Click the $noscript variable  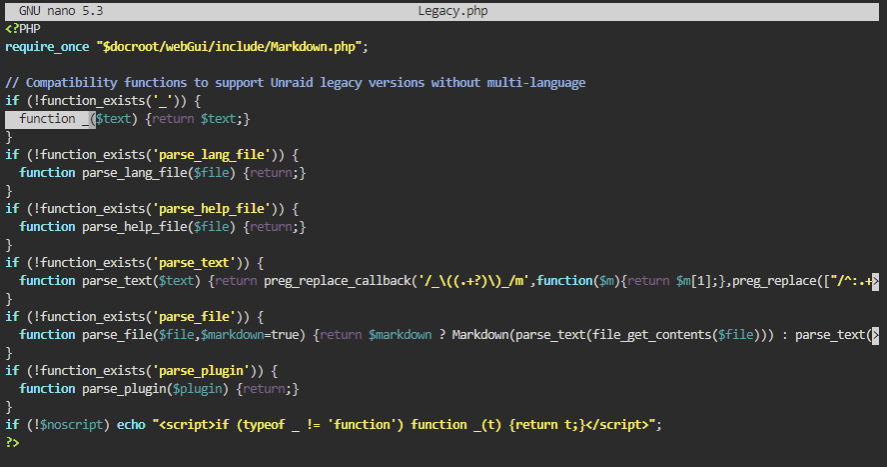tap(71, 425)
